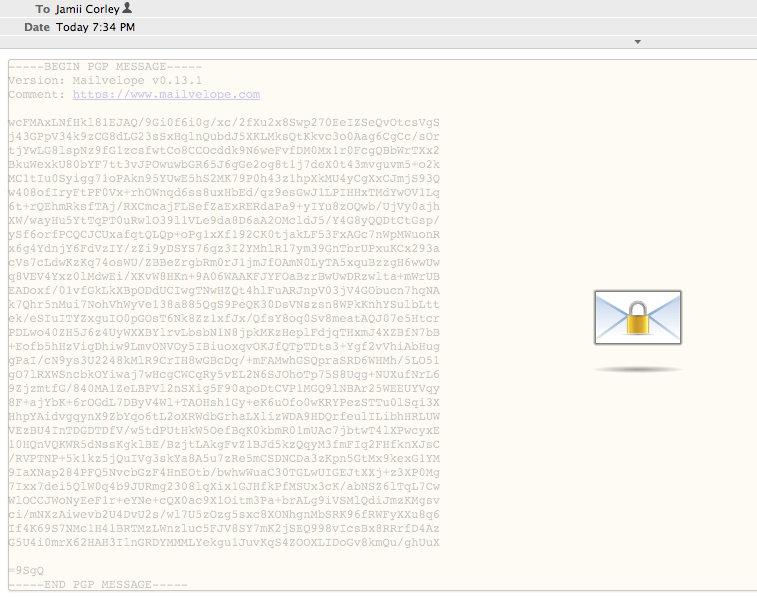Screen dimensions: 757x598
Task: Click the To header label
Action: point(42,8)
